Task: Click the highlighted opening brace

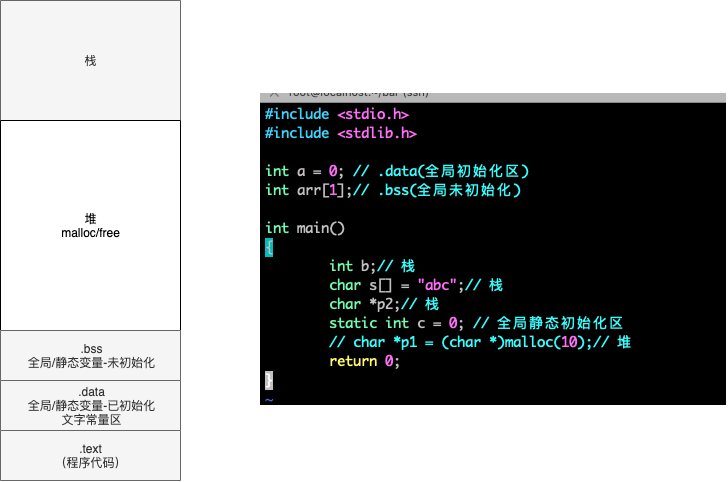Action: click(269, 248)
